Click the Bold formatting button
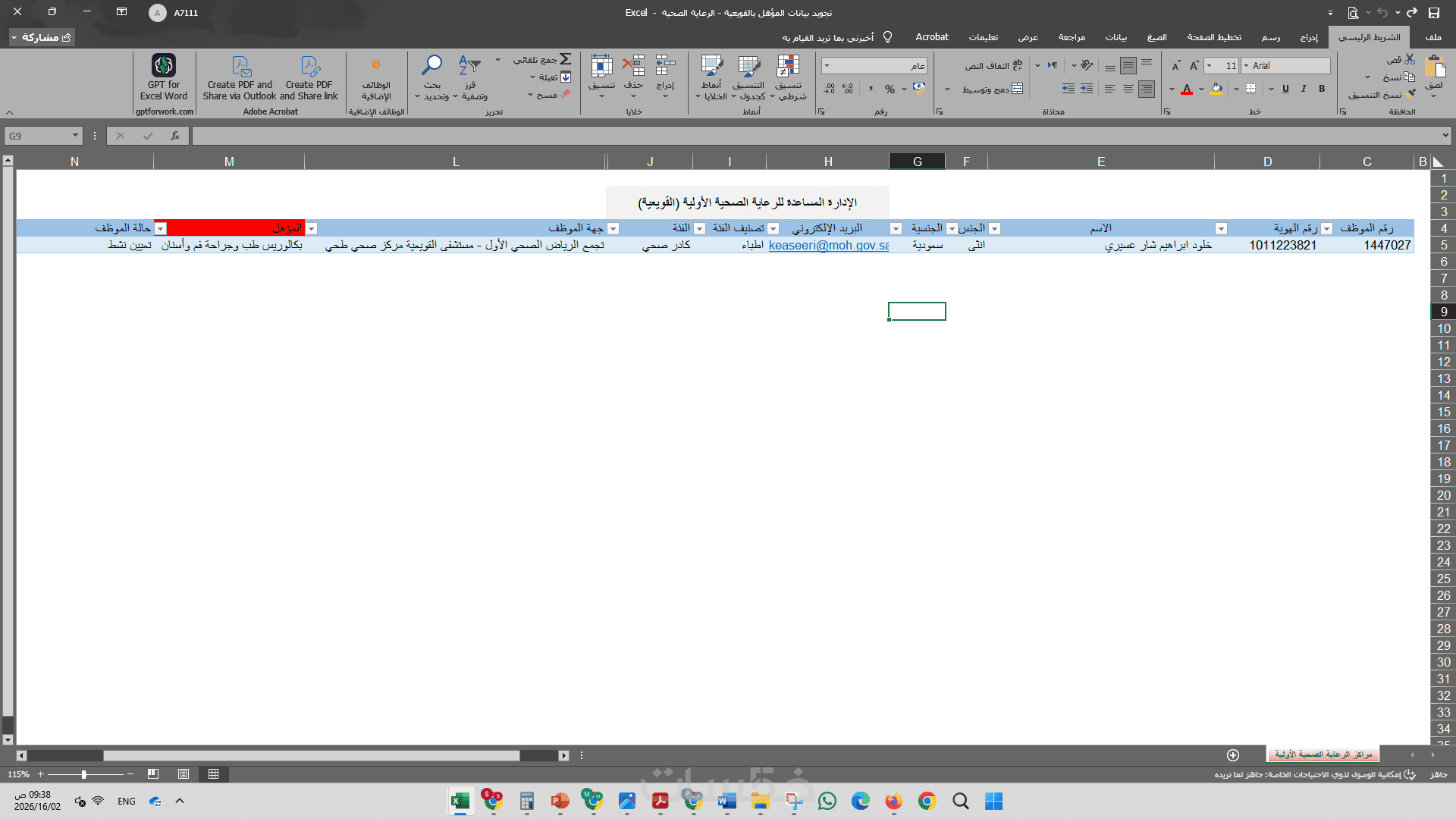 [1322, 89]
